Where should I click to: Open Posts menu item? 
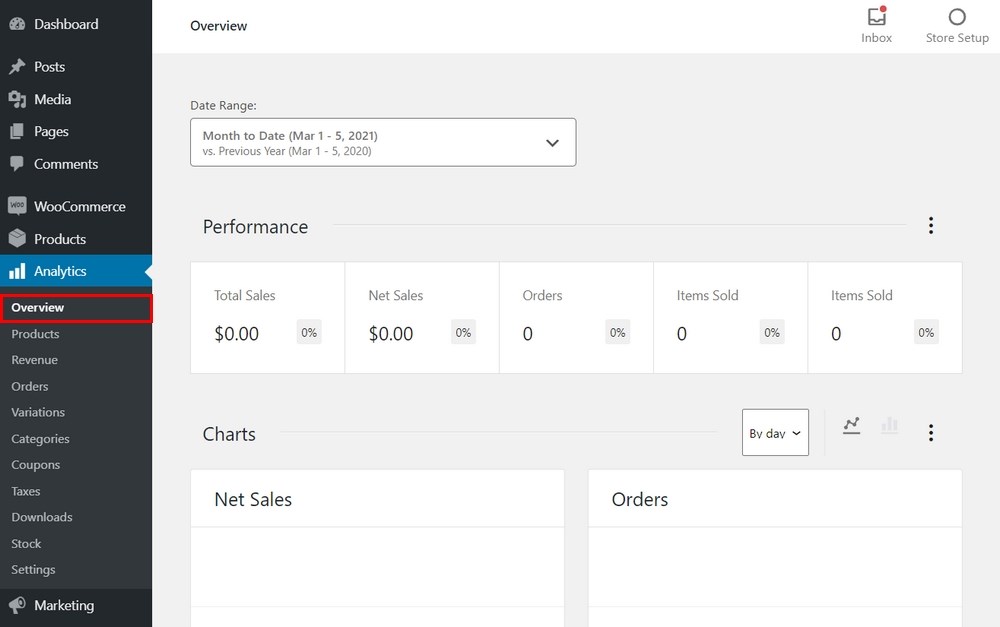tap(76, 66)
